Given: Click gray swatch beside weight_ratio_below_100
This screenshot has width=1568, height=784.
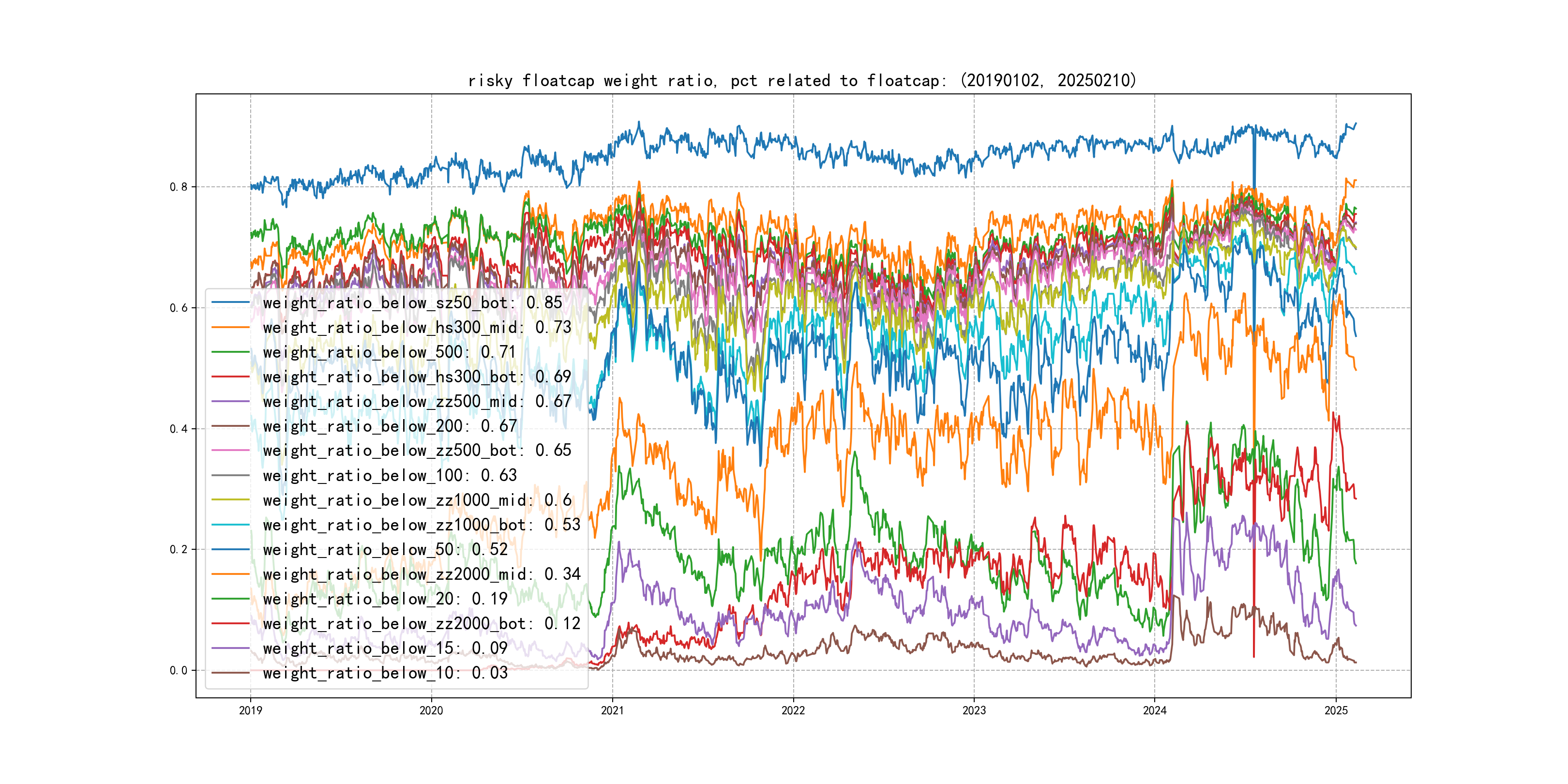Looking at the screenshot, I should pos(231,475).
